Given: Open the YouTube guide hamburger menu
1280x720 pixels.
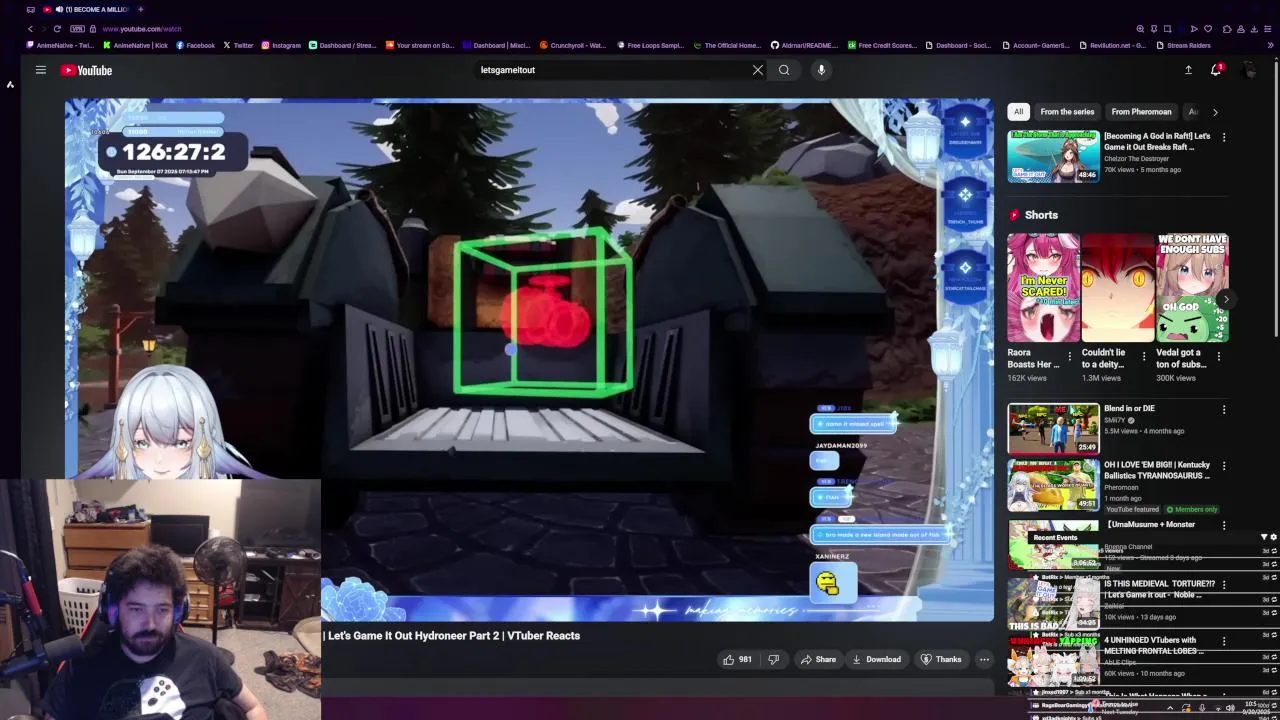Looking at the screenshot, I should (41, 70).
